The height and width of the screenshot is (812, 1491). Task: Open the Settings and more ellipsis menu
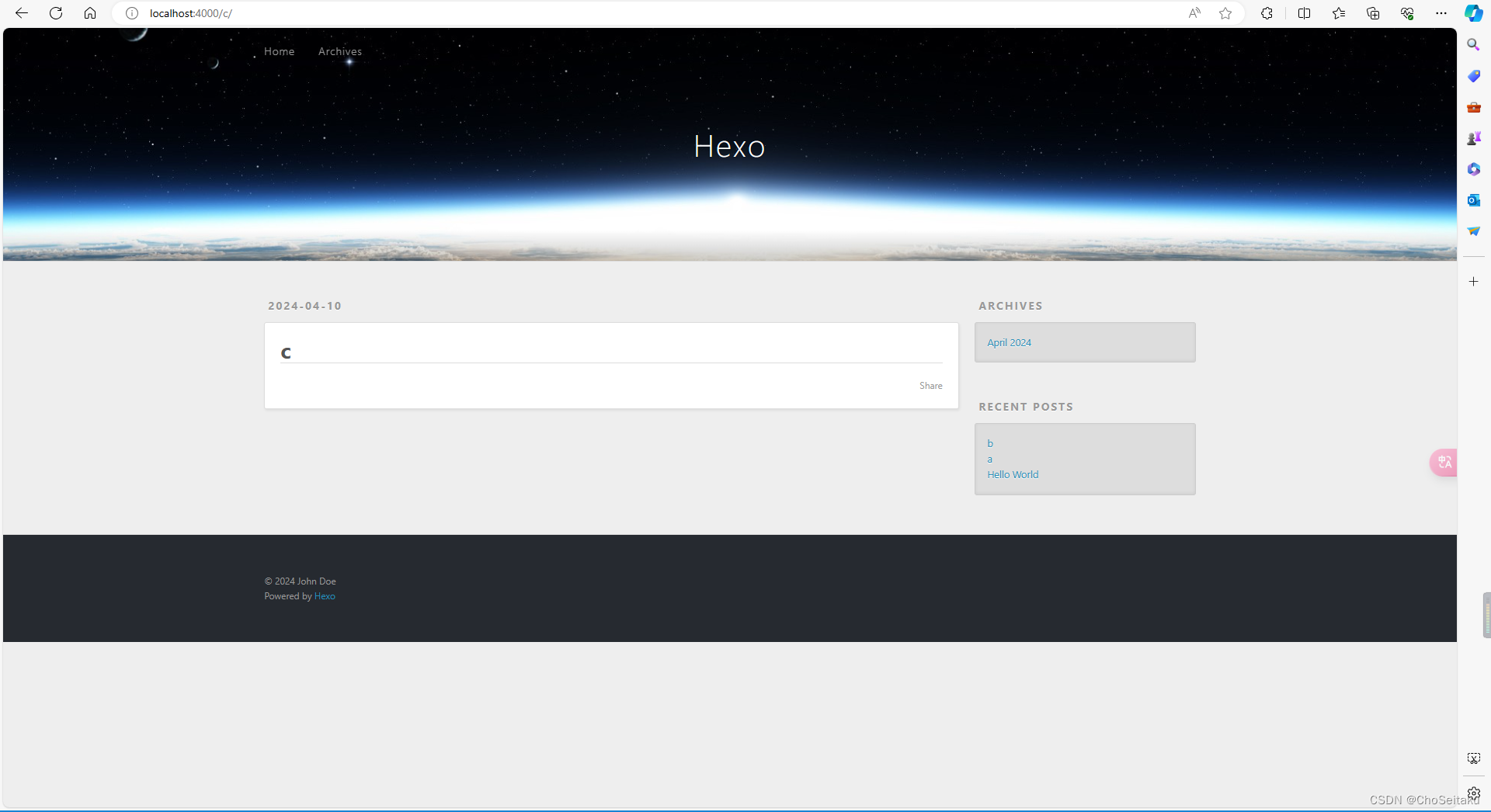click(x=1441, y=13)
